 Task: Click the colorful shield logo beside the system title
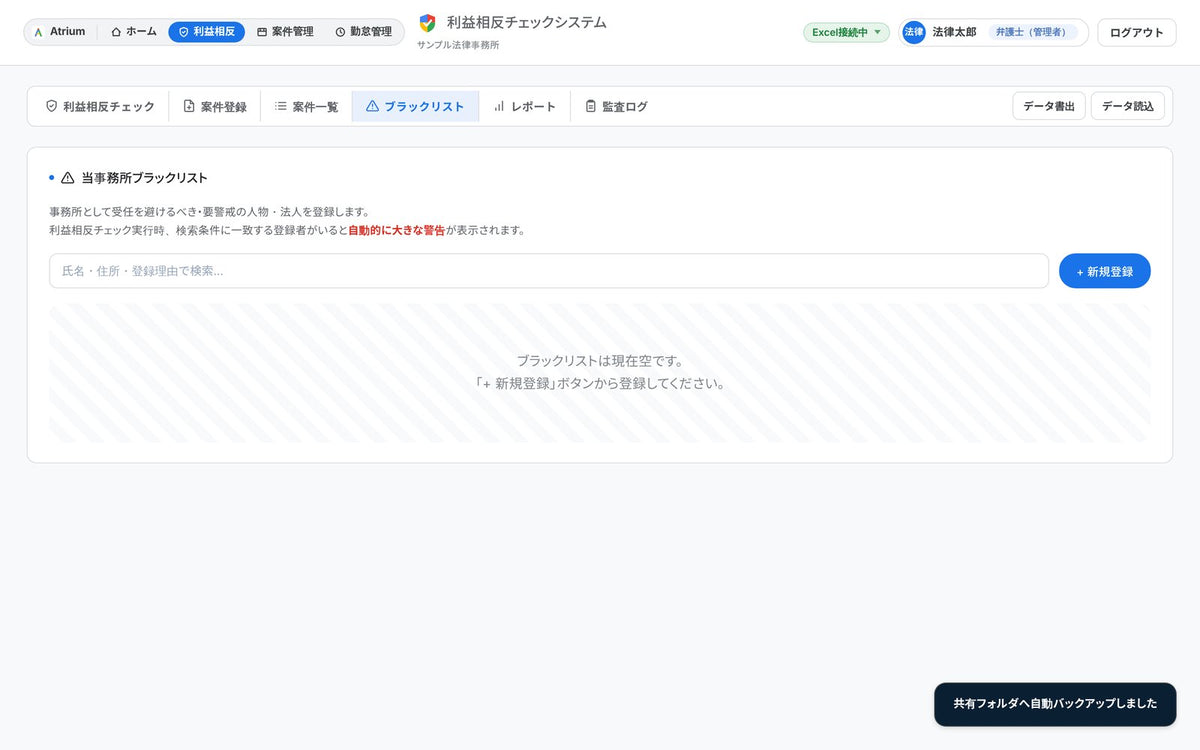[427, 23]
